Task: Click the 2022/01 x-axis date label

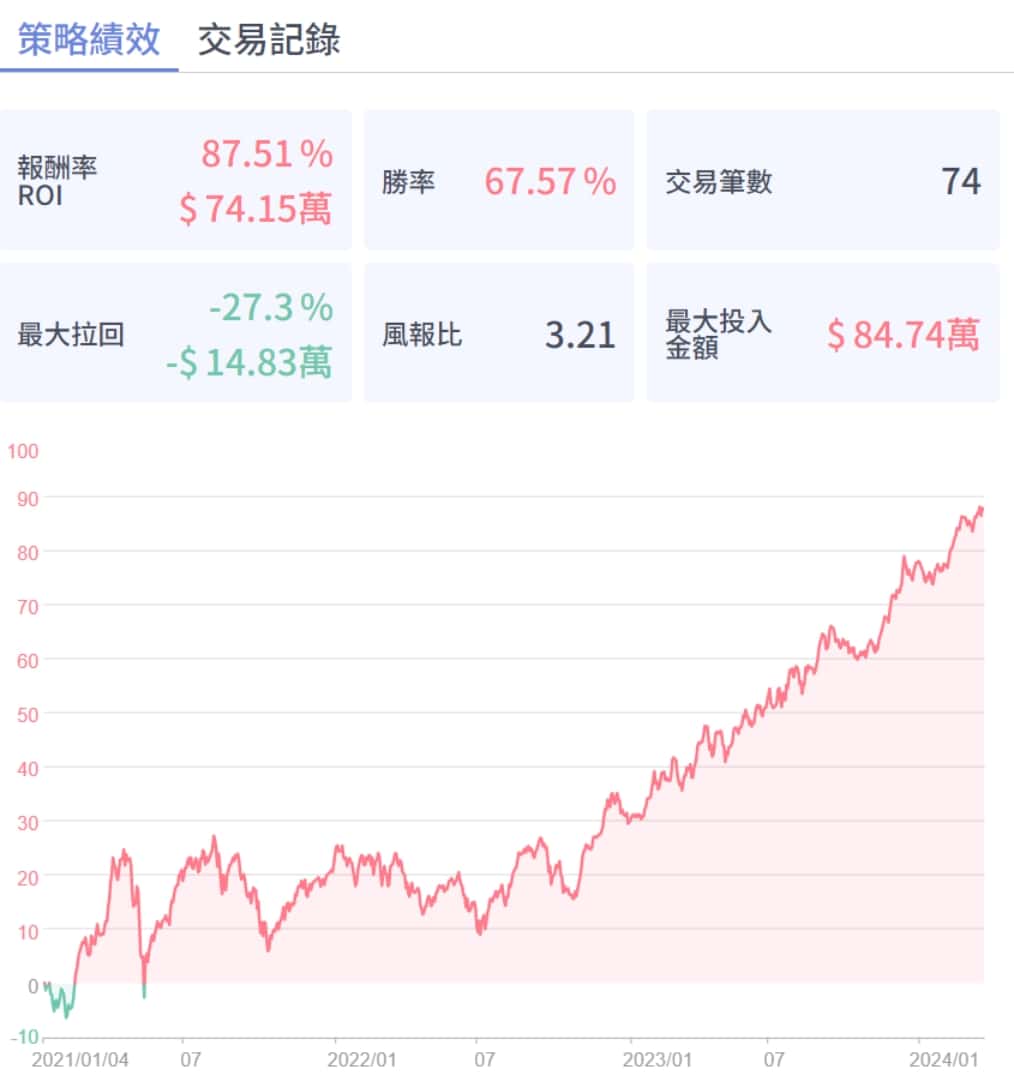Action: [x=363, y=1058]
